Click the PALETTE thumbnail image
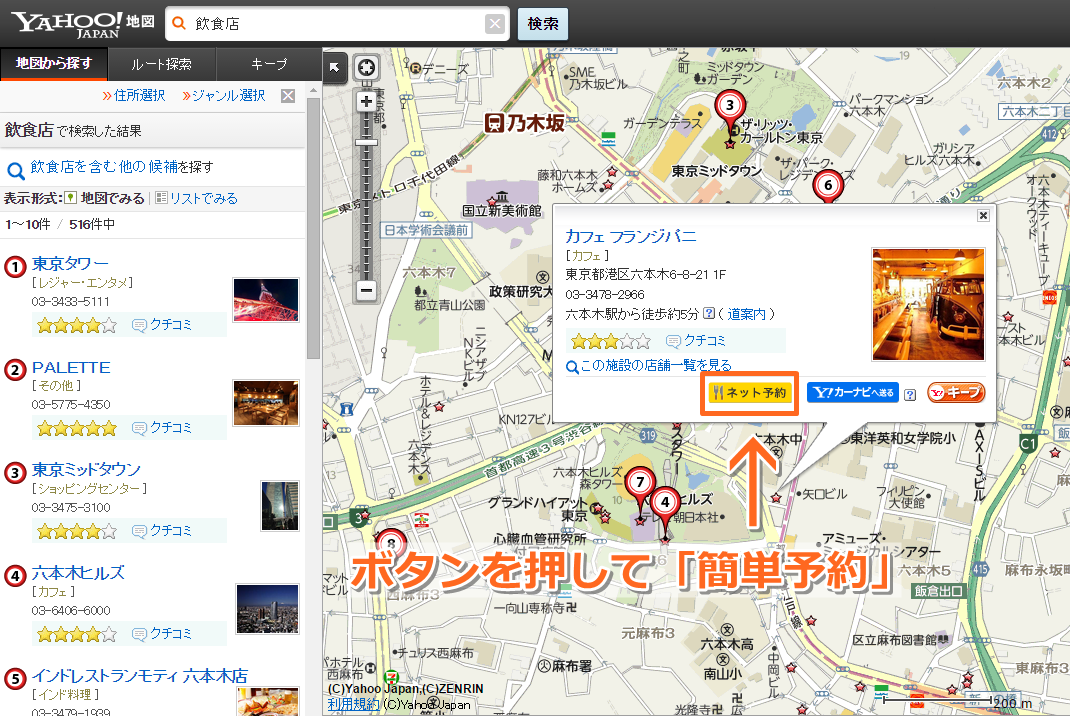The height and width of the screenshot is (716, 1070). [x=266, y=403]
